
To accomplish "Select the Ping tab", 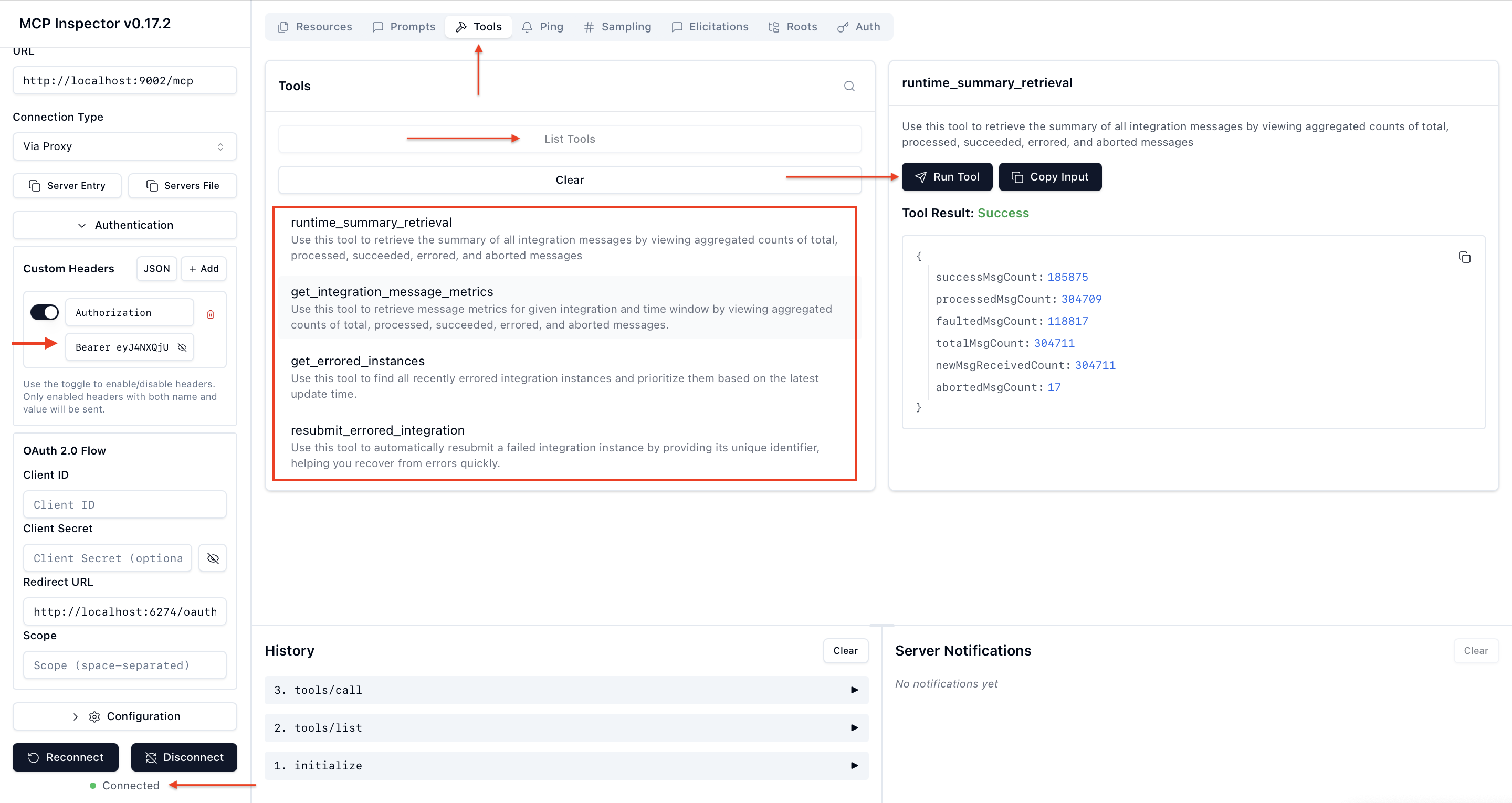I will [542, 26].
